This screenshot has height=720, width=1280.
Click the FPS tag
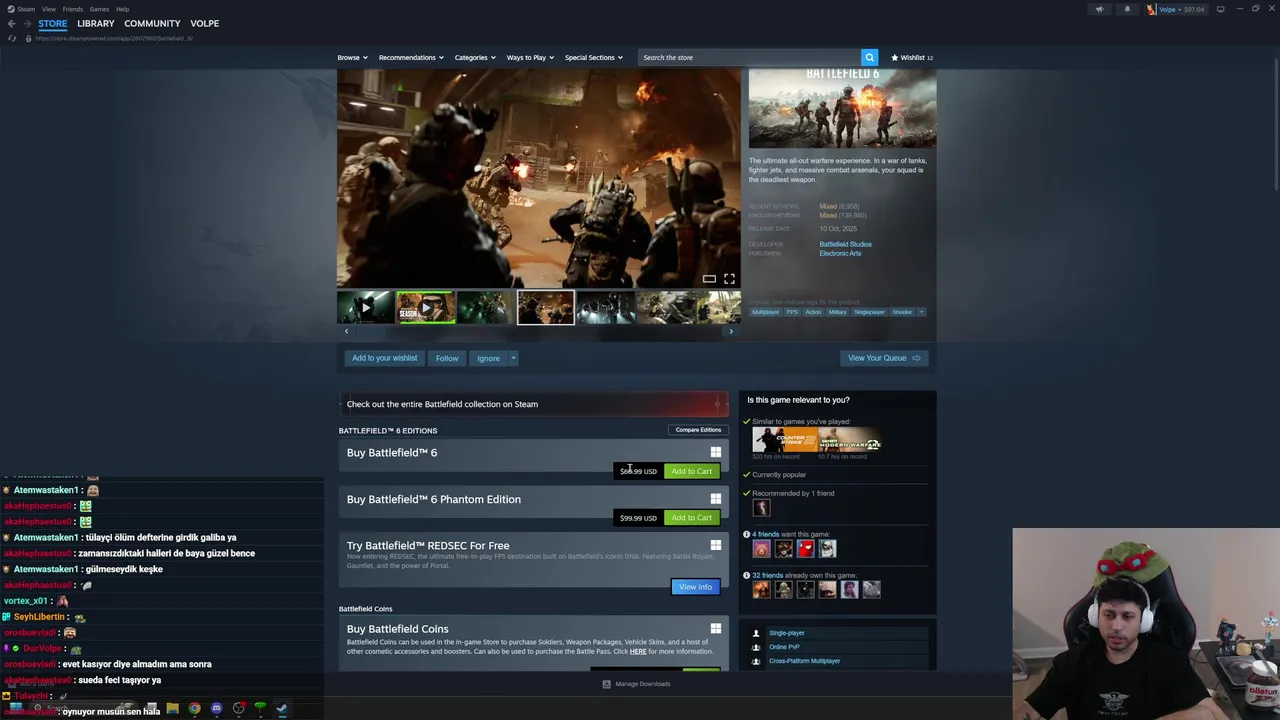pos(792,312)
